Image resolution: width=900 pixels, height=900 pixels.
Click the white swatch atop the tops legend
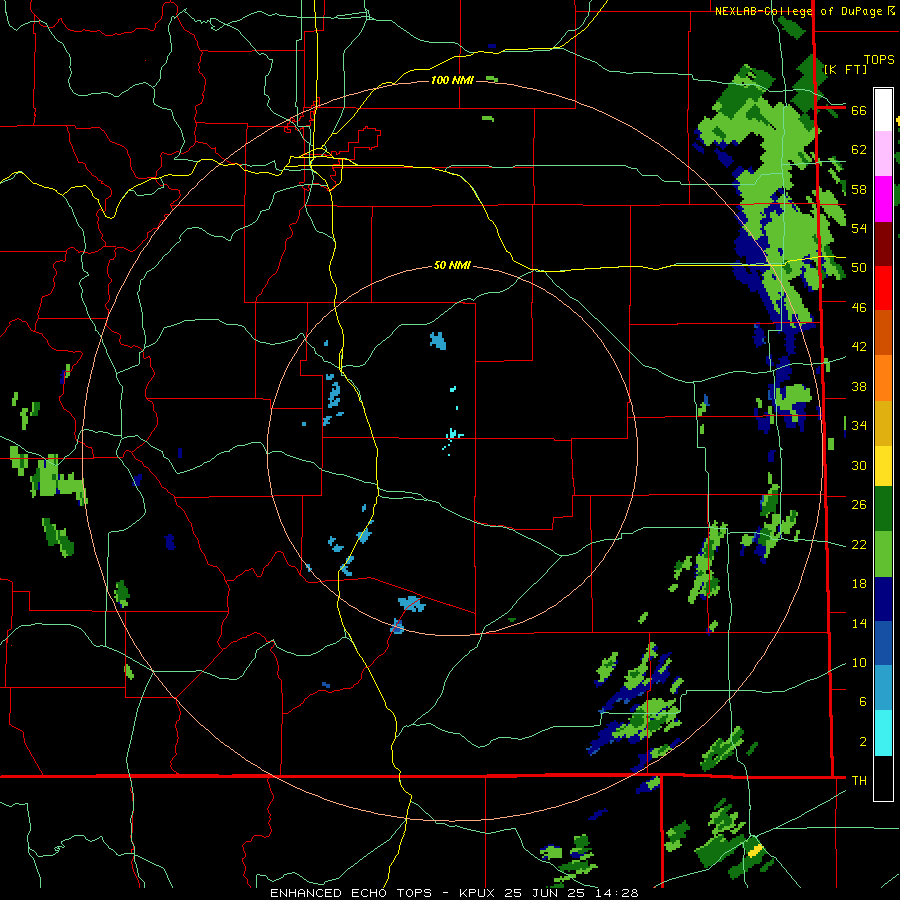click(x=883, y=110)
